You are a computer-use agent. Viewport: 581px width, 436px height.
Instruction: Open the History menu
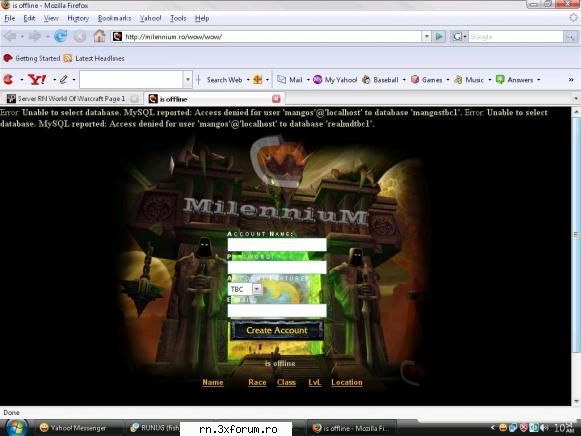pos(78,18)
